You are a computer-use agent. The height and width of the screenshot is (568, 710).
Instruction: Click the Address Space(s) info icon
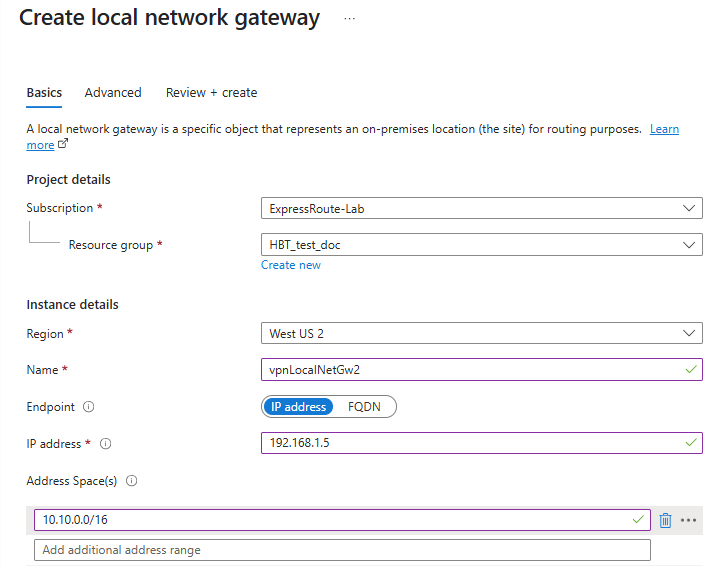131,481
